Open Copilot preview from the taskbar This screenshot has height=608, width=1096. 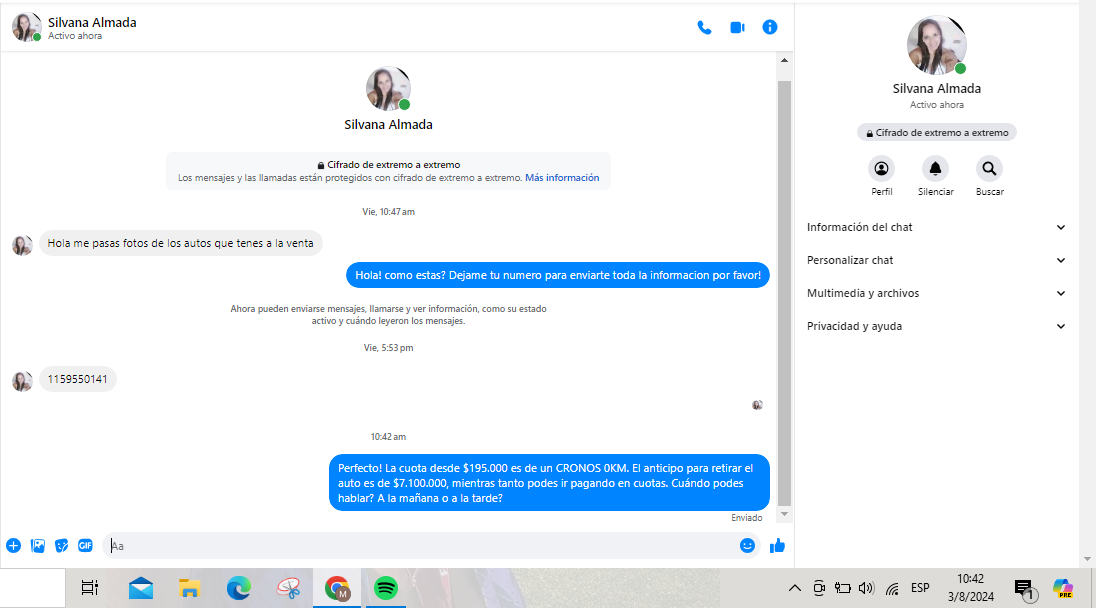(x=1062, y=588)
